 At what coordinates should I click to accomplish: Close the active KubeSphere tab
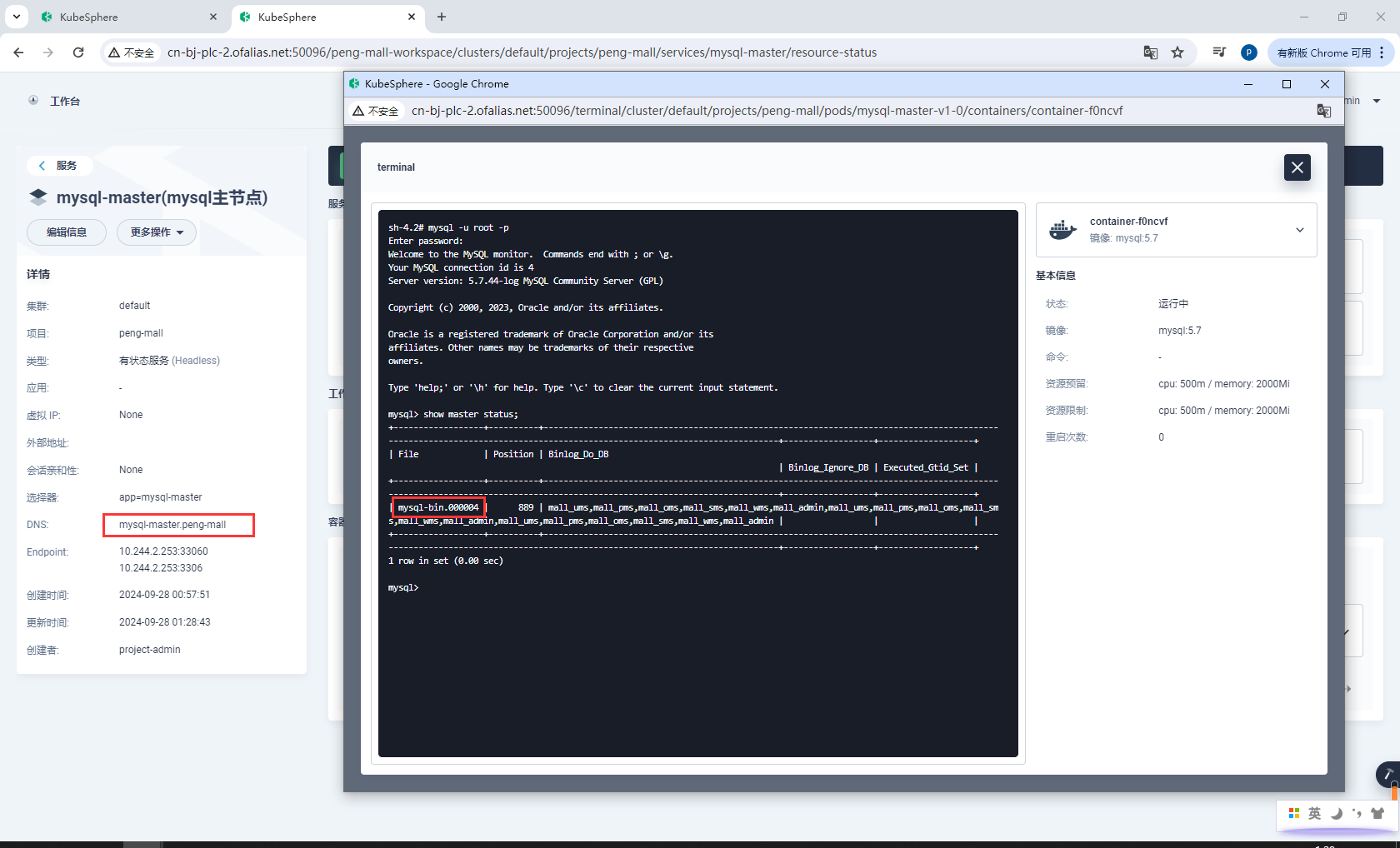click(412, 17)
